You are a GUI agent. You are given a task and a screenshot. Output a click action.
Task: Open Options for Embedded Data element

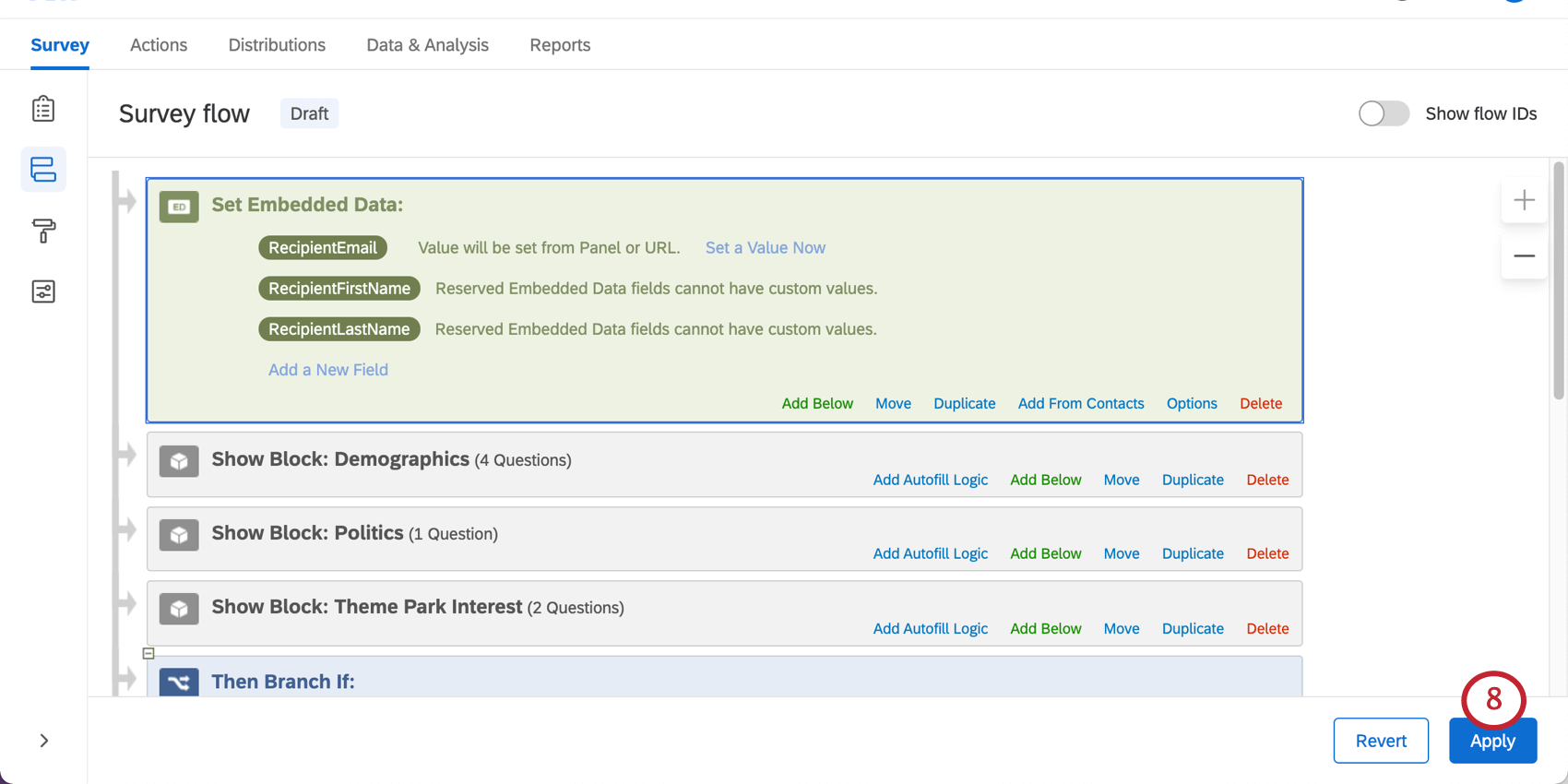coord(1192,403)
